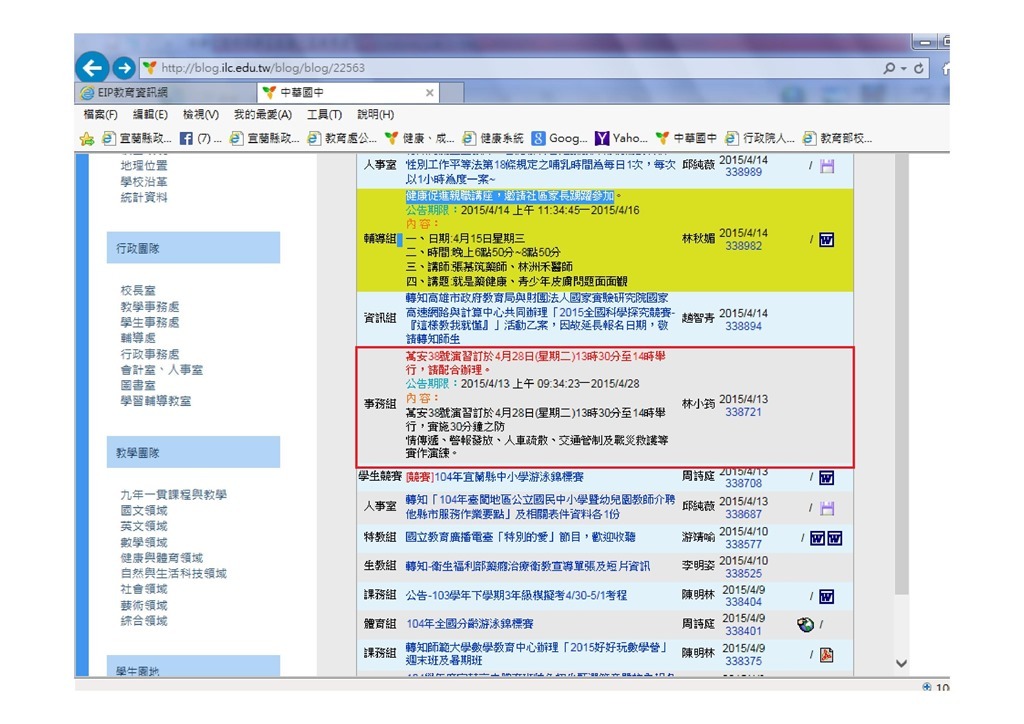Click the browser Forward arrow button
The height and width of the screenshot is (724, 1024).
click(123, 68)
